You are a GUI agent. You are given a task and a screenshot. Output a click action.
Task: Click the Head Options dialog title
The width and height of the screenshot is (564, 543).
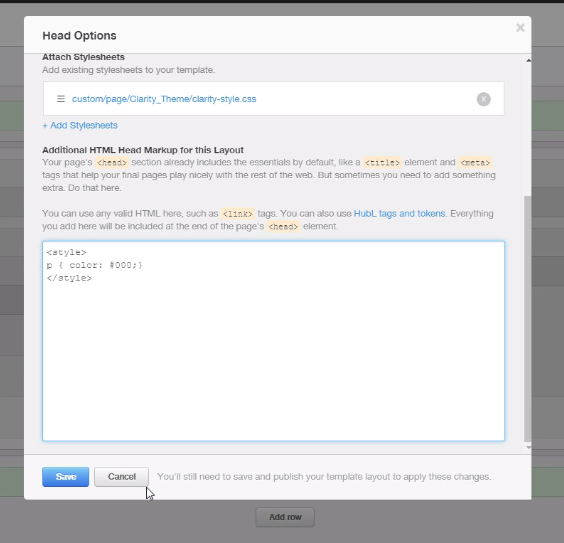click(x=79, y=36)
